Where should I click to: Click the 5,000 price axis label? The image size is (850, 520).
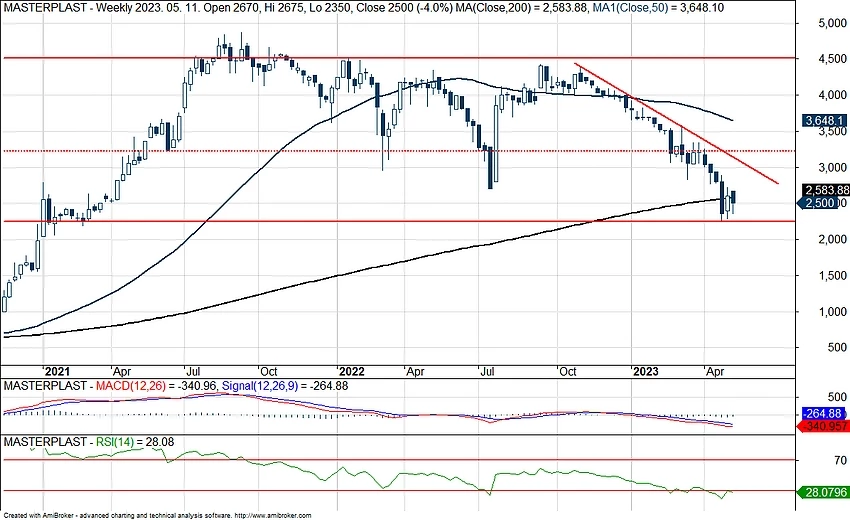833,23
